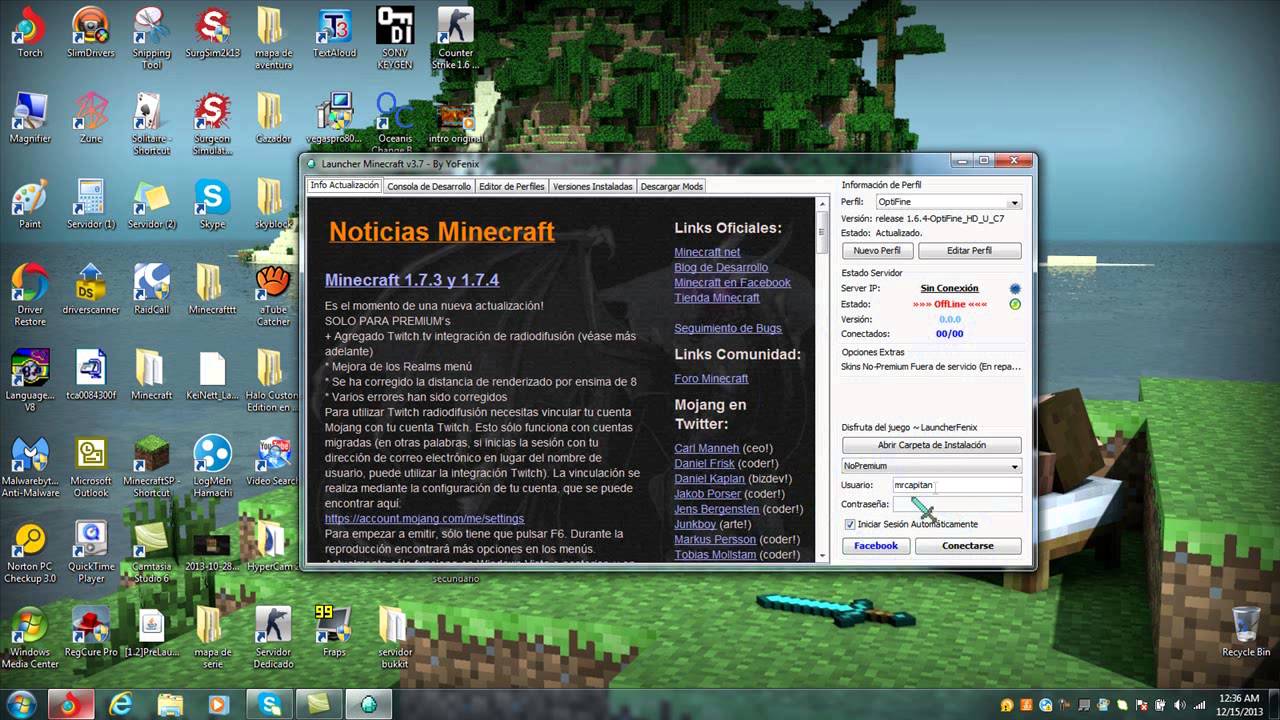Click the Minecraft 1.7.3 y 1.7.4 headline
The image size is (1280, 720).
click(x=412, y=280)
